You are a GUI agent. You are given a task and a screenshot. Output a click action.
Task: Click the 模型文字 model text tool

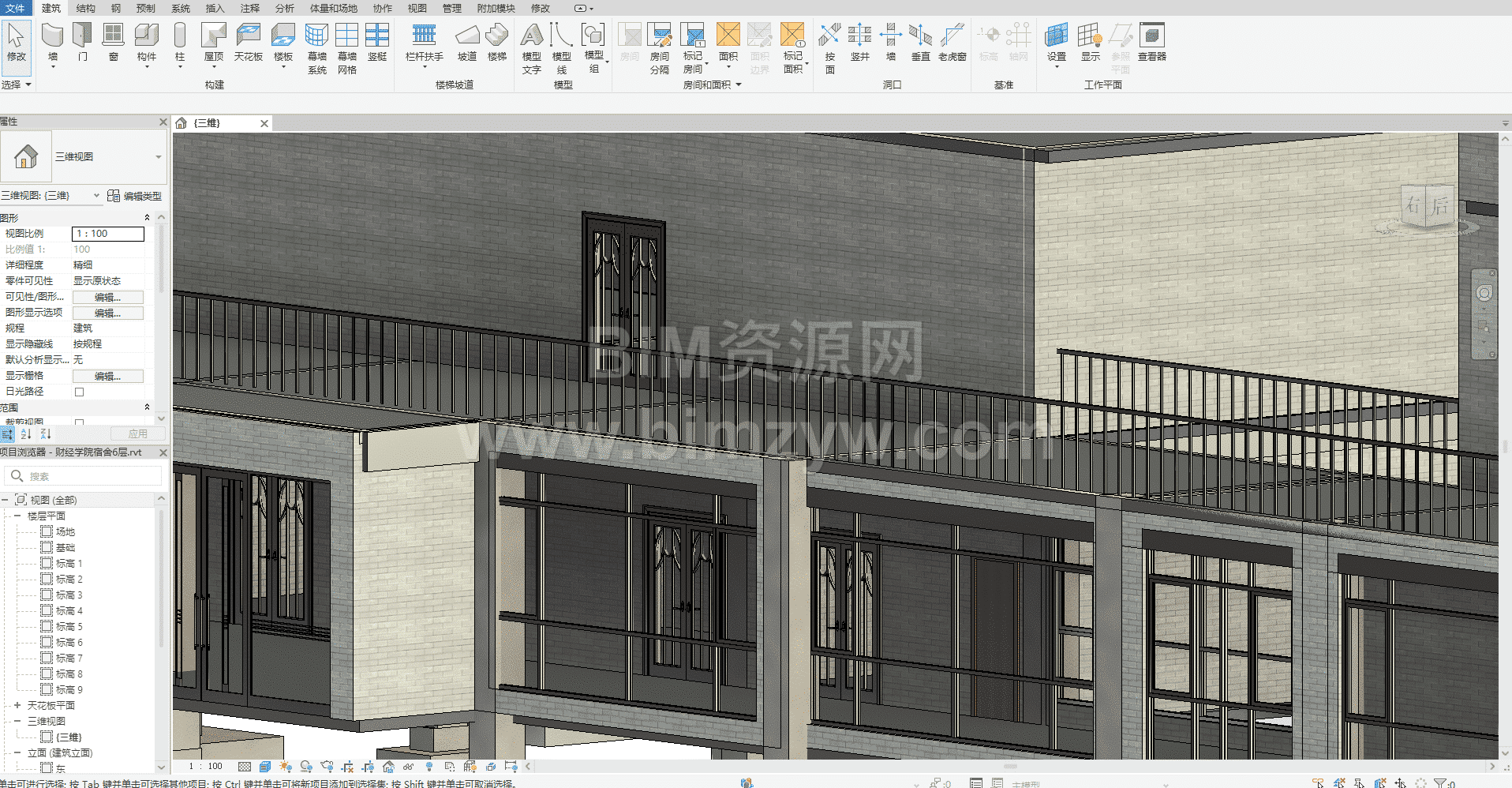tap(532, 48)
